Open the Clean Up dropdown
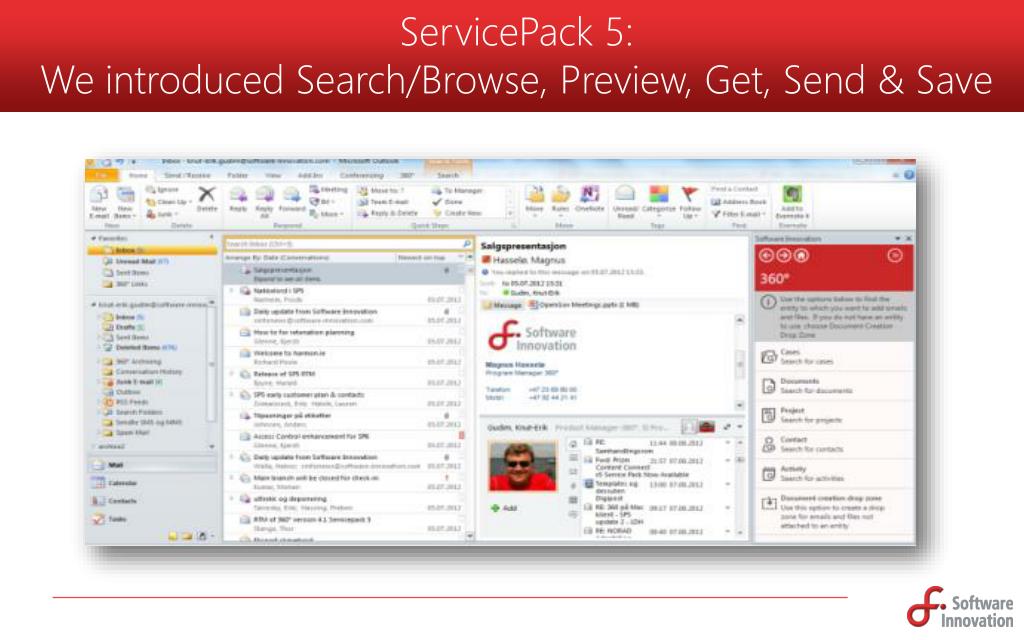The image size is (1024, 640). pos(169,202)
